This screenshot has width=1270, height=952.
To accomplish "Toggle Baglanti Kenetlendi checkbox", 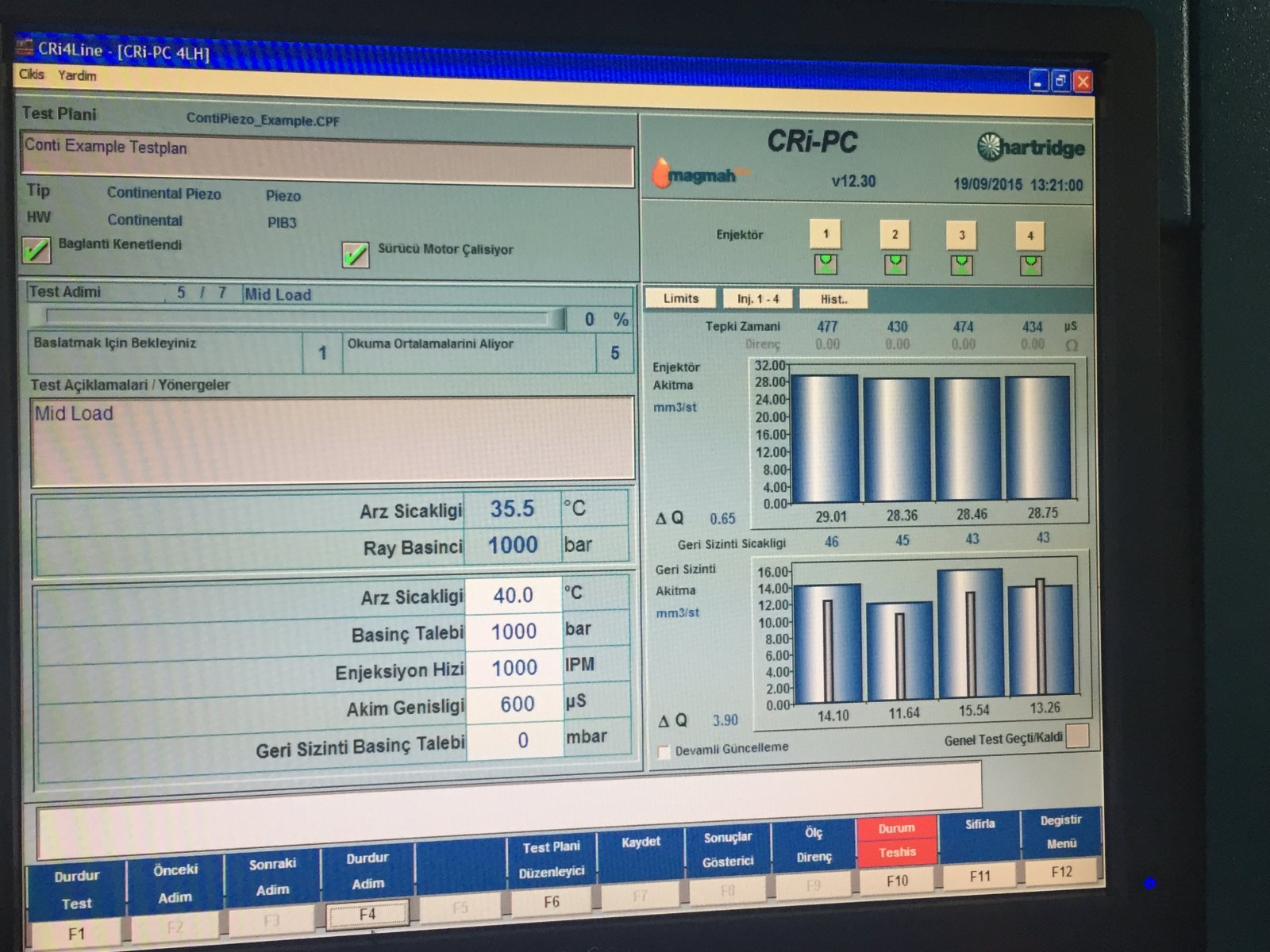I will click(x=37, y=251).
